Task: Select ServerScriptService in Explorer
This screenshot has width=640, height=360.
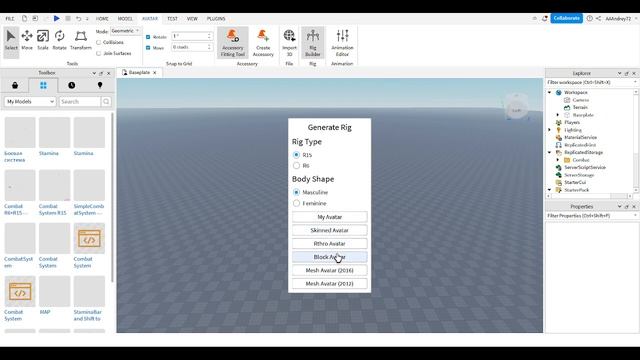Action: pos(584,167)
